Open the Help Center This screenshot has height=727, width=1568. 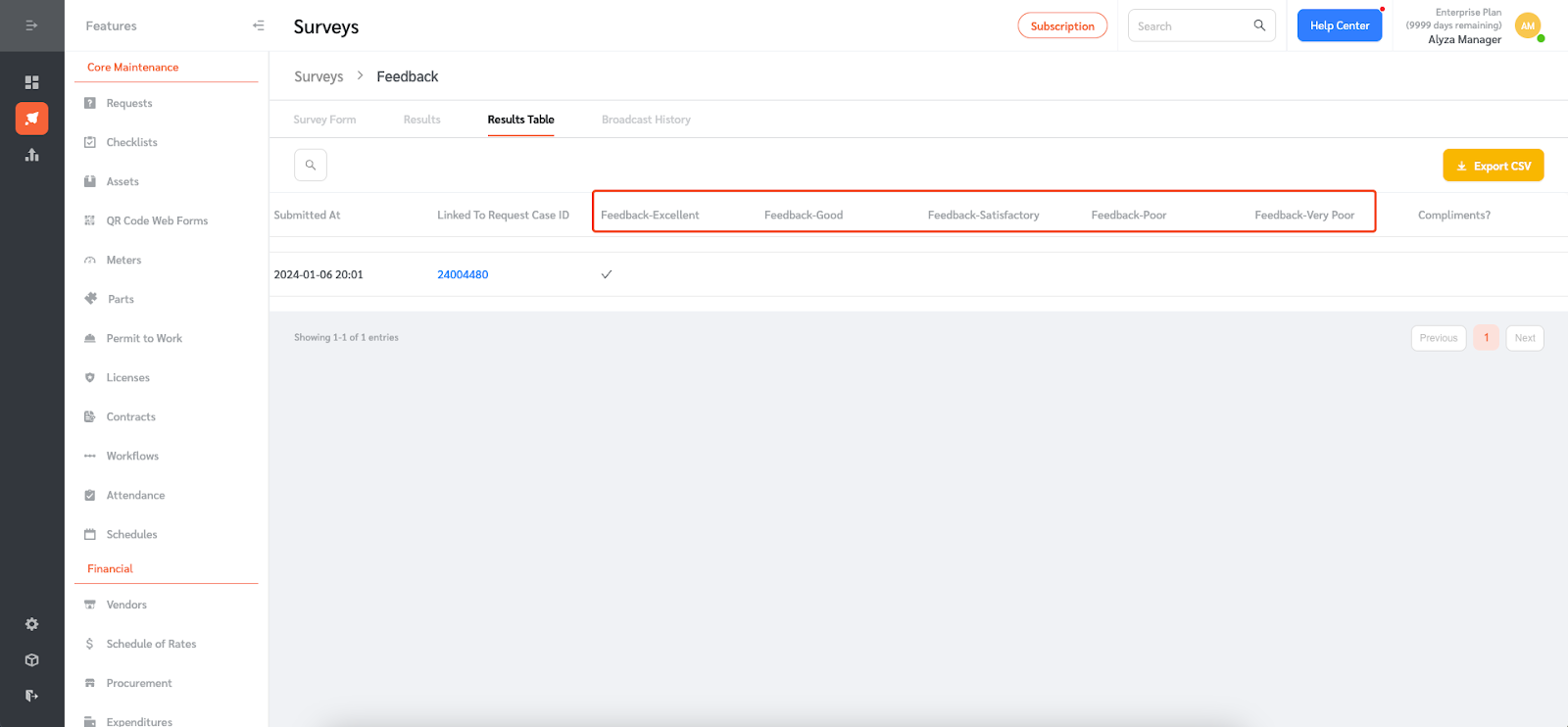[x=1339, y=25]
